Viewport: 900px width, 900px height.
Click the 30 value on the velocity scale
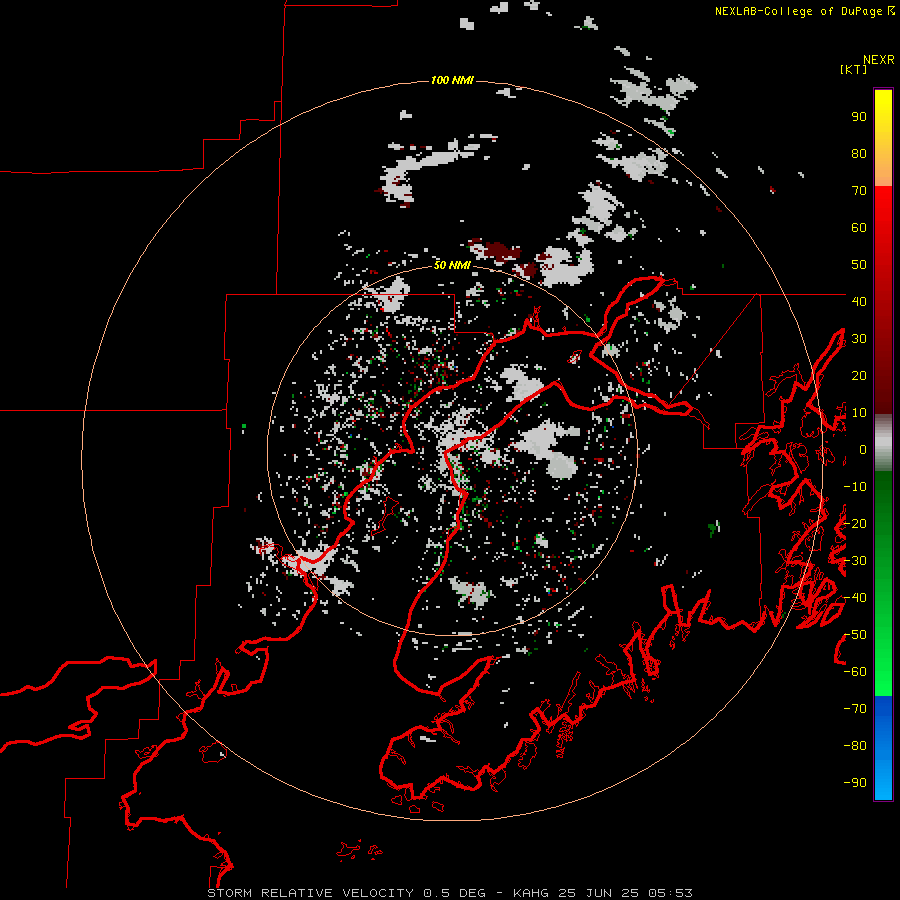[859, 339]
